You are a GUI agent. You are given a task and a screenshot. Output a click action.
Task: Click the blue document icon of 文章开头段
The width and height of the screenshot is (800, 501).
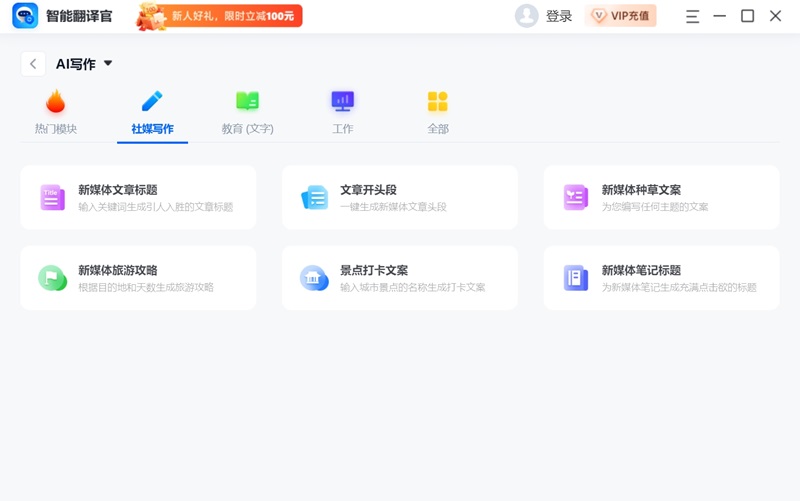tap(314, 198)
